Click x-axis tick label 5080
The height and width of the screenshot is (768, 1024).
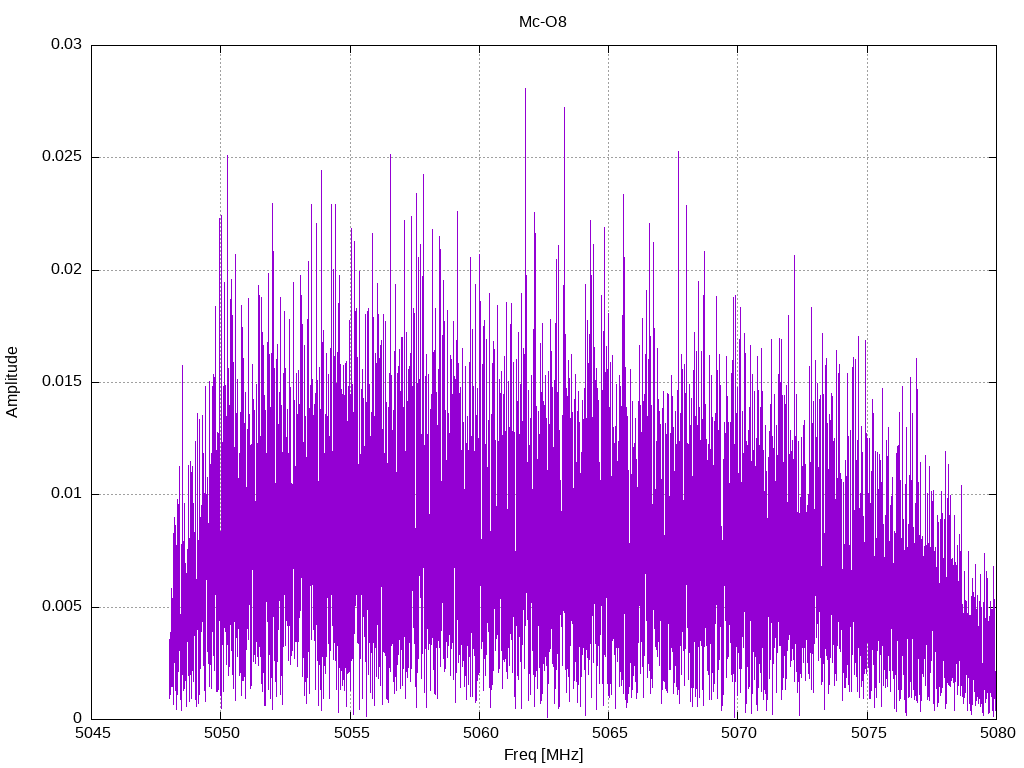click(997, 733)
